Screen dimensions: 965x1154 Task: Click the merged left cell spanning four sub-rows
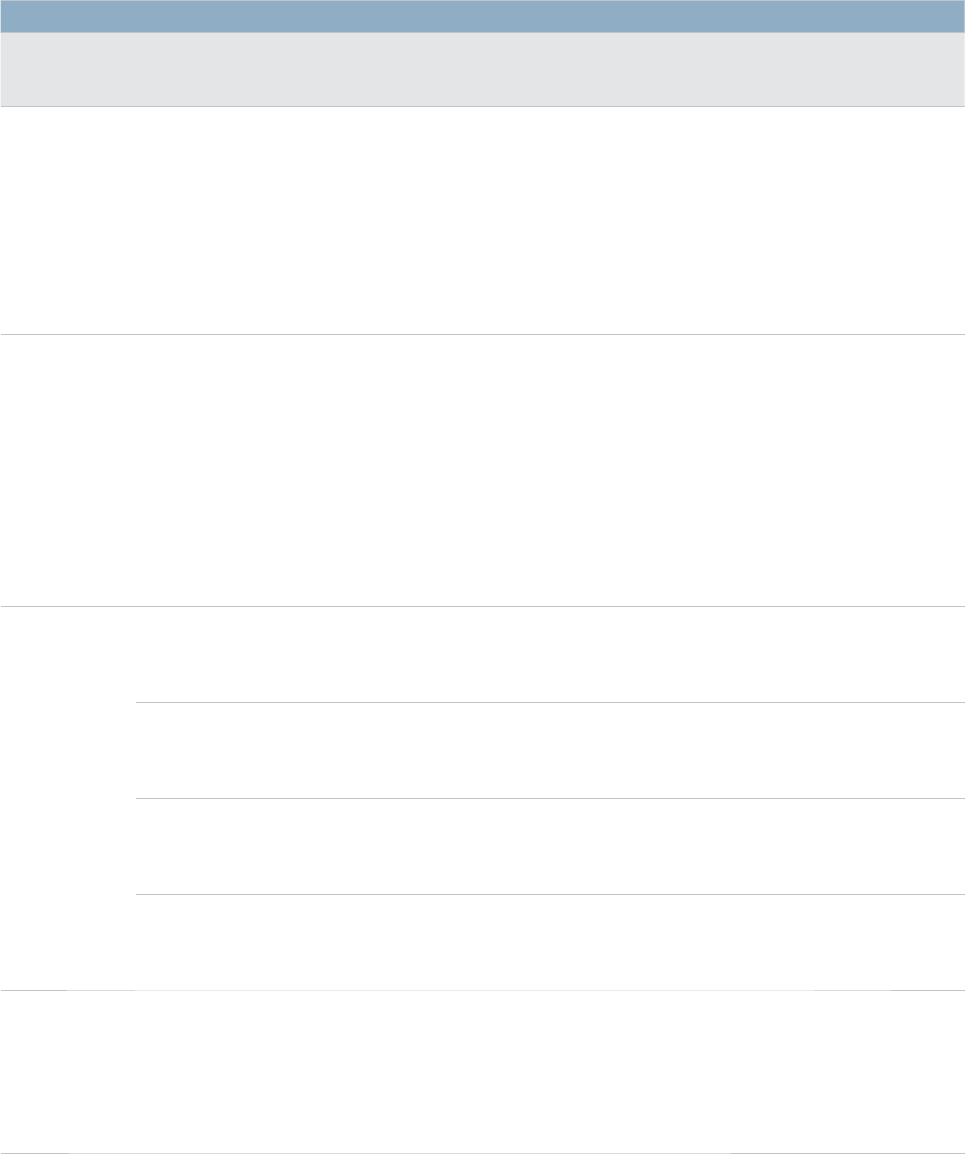[x=67, y=798]
